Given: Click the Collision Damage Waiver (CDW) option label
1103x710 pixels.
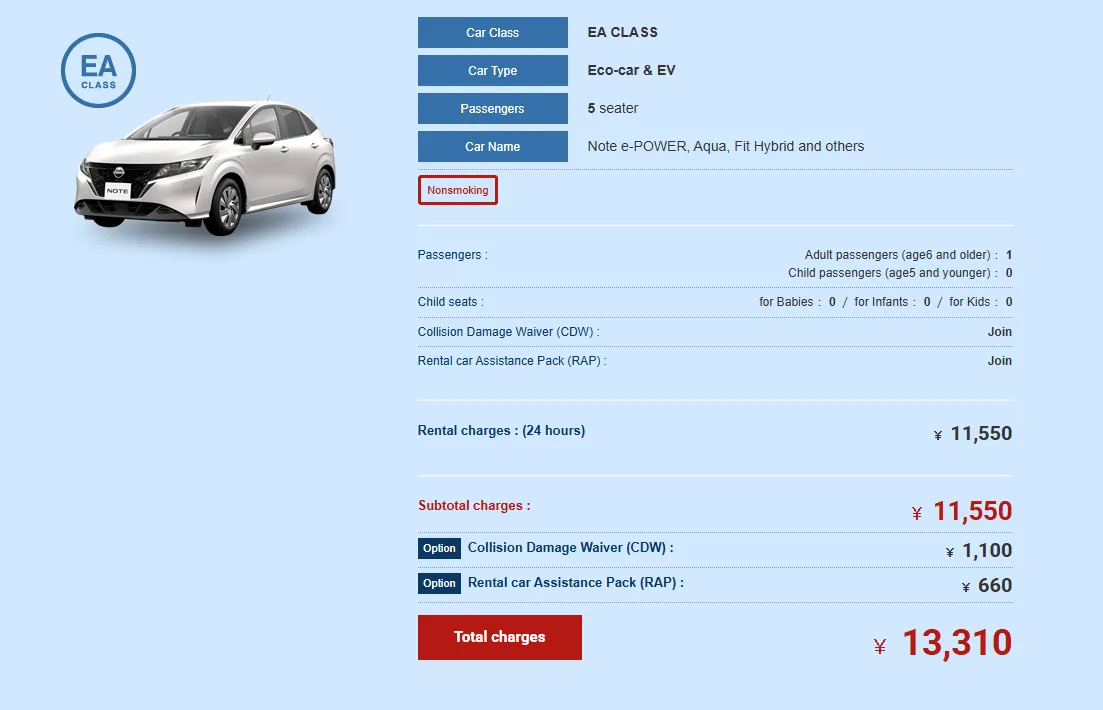Looking at the screenshot, I should click(570, 547).
